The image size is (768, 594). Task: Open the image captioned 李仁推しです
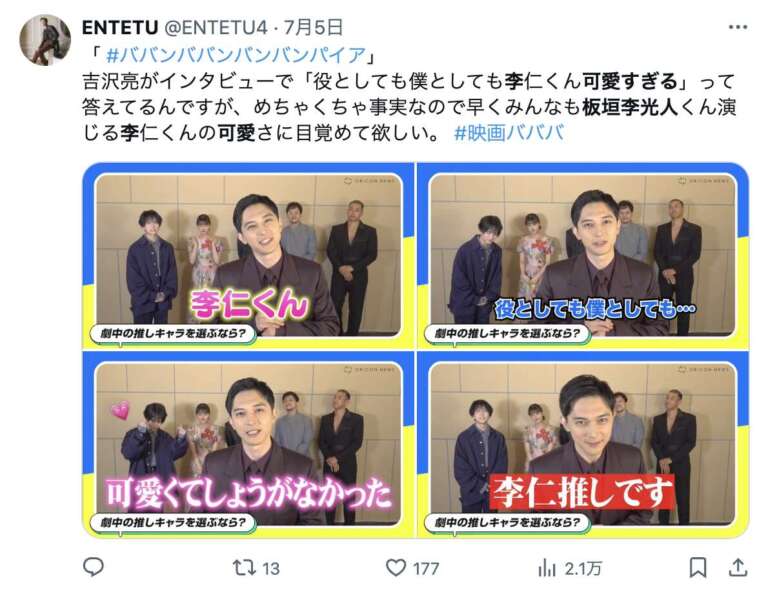[x=583, y=444]
